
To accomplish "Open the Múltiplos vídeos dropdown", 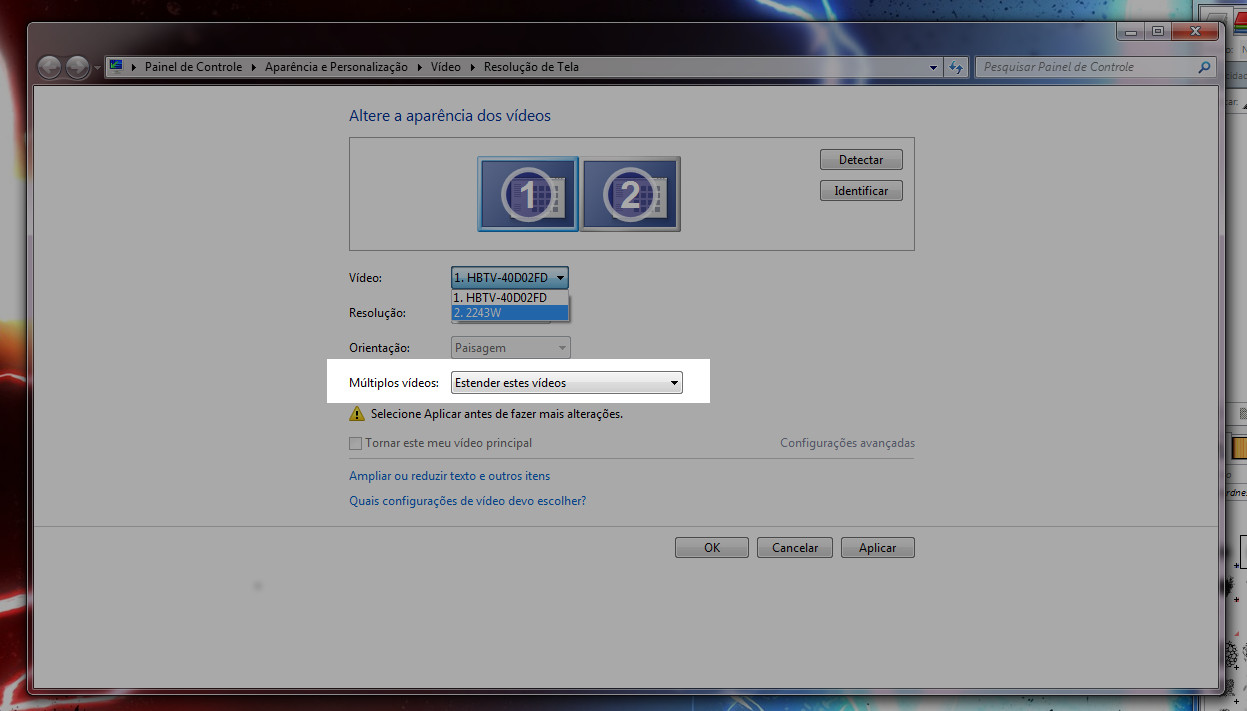I will [566, 383].
